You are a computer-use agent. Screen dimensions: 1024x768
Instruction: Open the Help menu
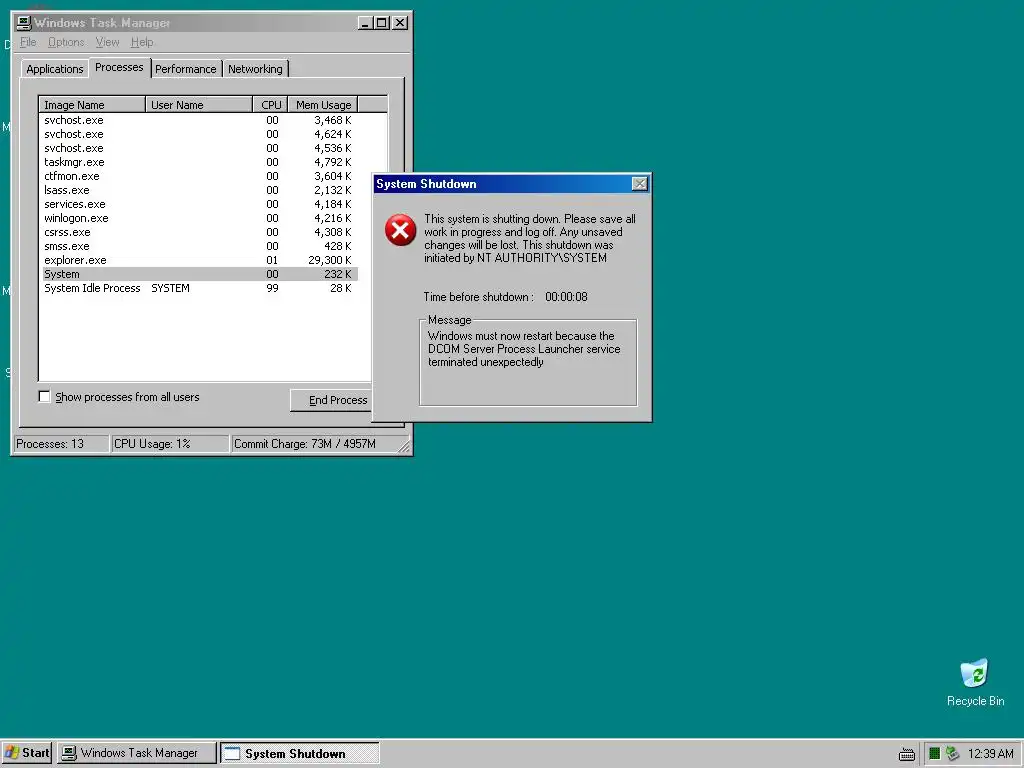[142, 42]
